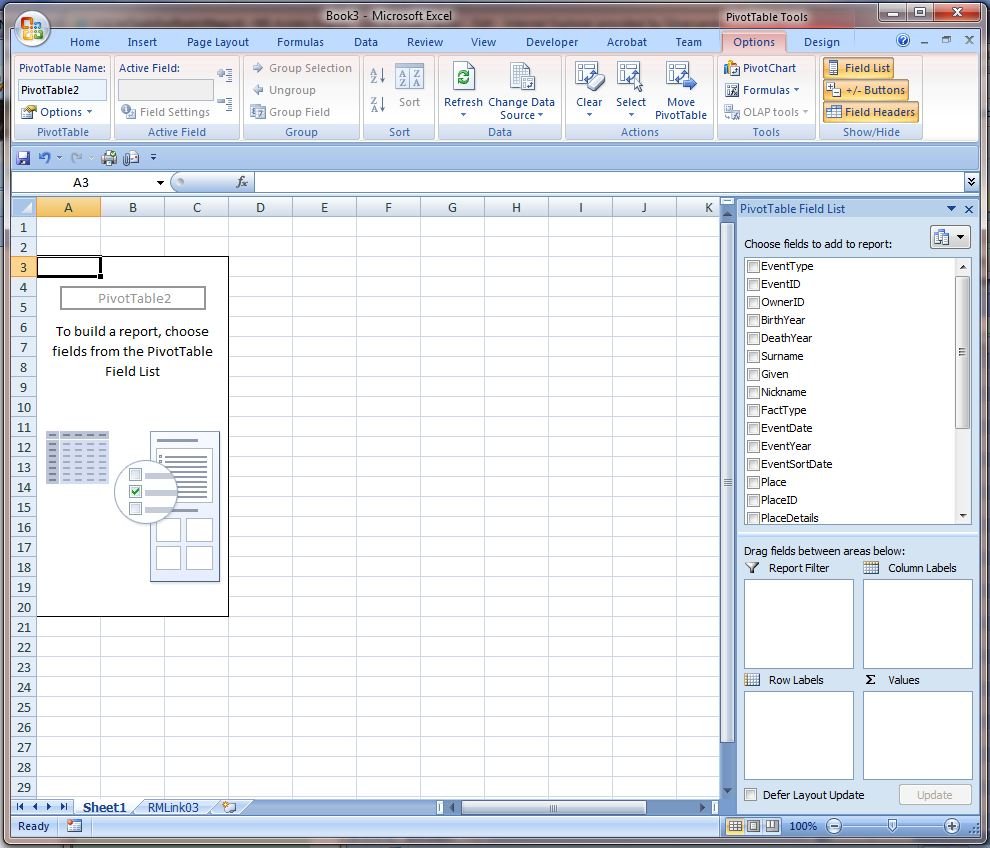This screenshot has height=848, width=990.
Task: Check the OwnerID field
Action: [753, 302]
